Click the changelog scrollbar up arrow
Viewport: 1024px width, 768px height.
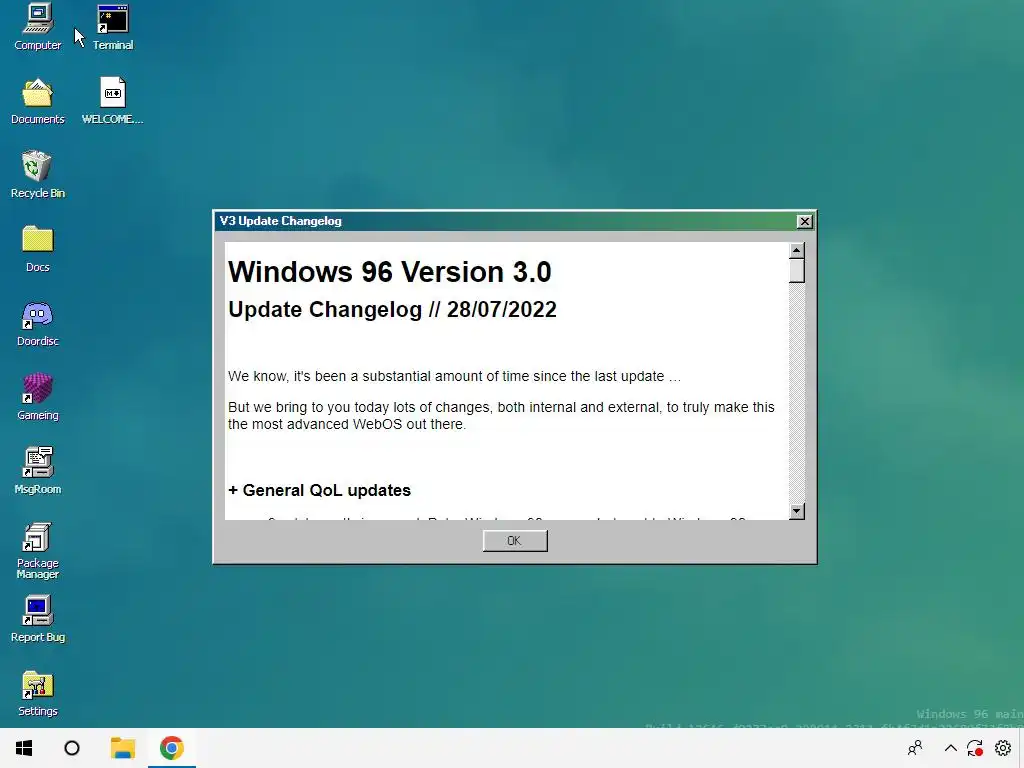796,251
